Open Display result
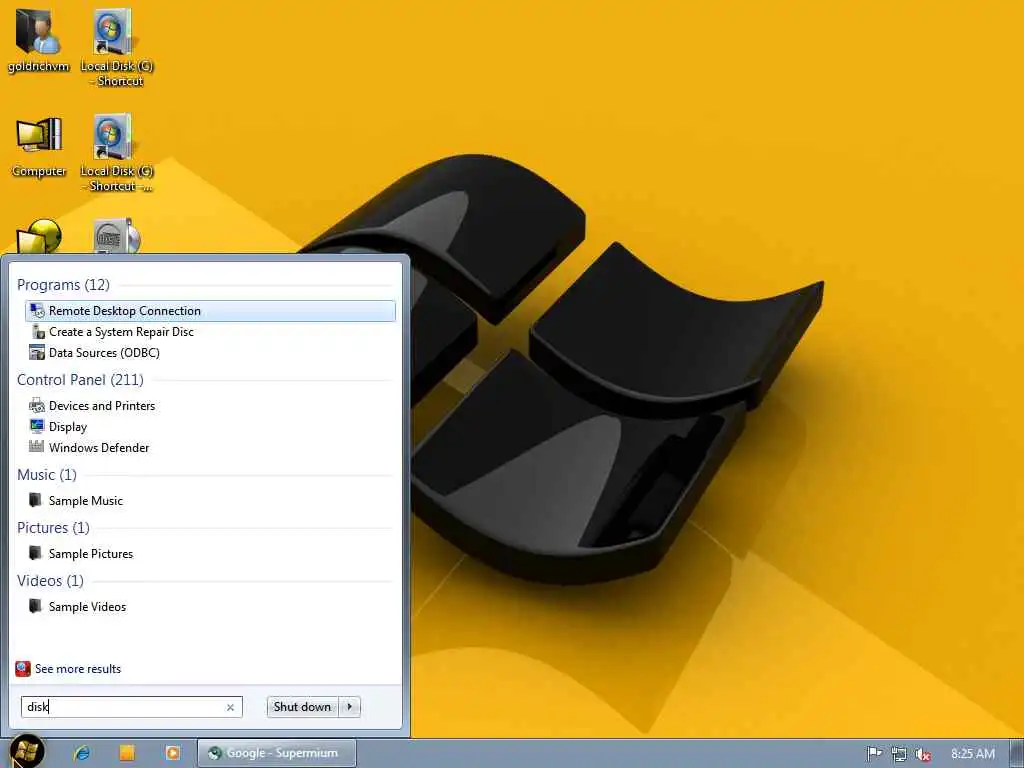This screenshot has width=1024, height=768. 210,426
